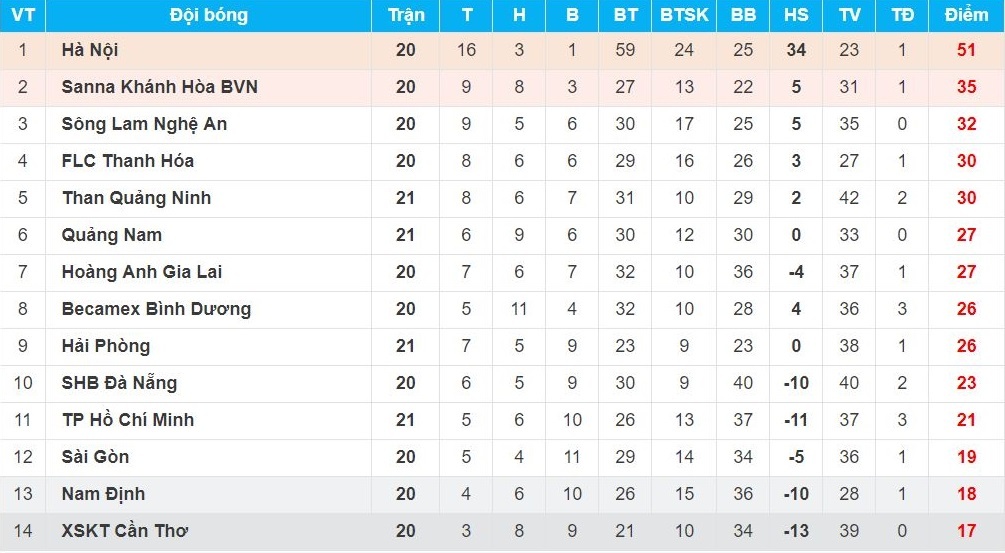This screenshot has height=553, width=1005.
Task: Click Nam Định team name
Action: 103,494
